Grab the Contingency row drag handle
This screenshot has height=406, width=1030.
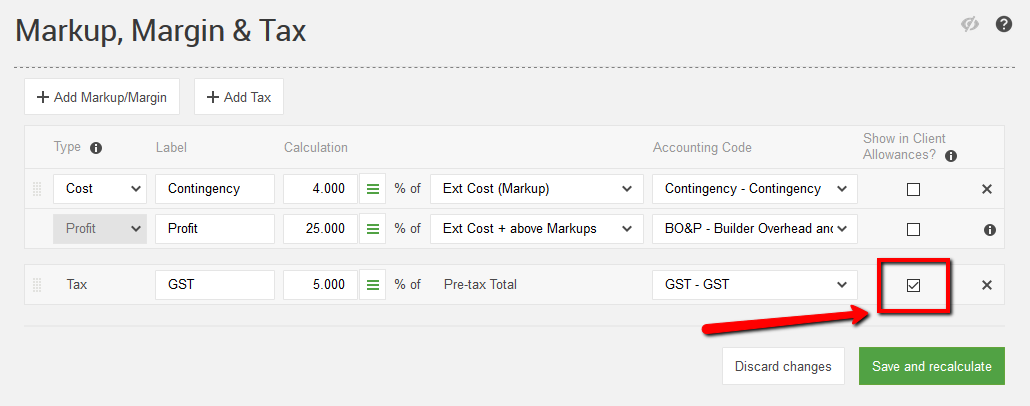(38, 189)
